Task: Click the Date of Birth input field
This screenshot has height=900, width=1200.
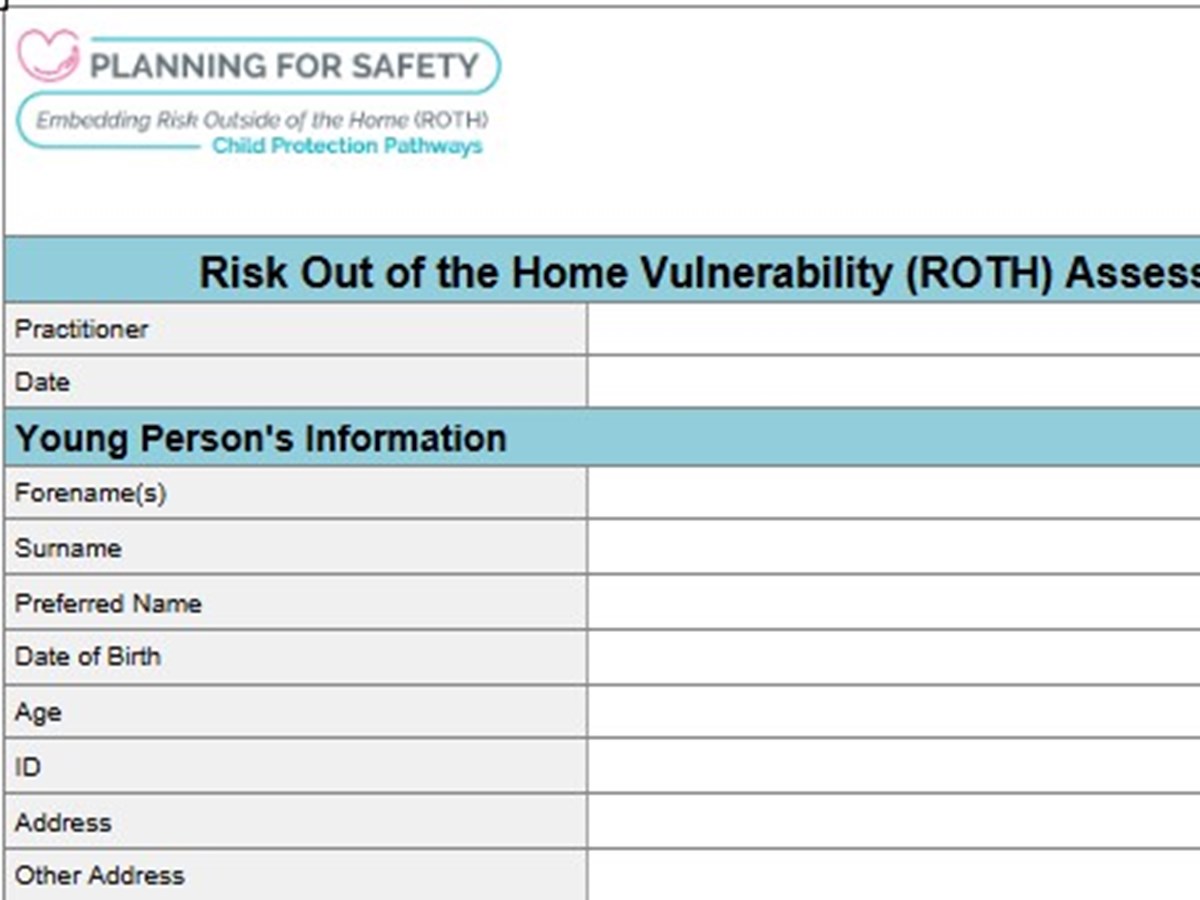Action: click(893, 657)
